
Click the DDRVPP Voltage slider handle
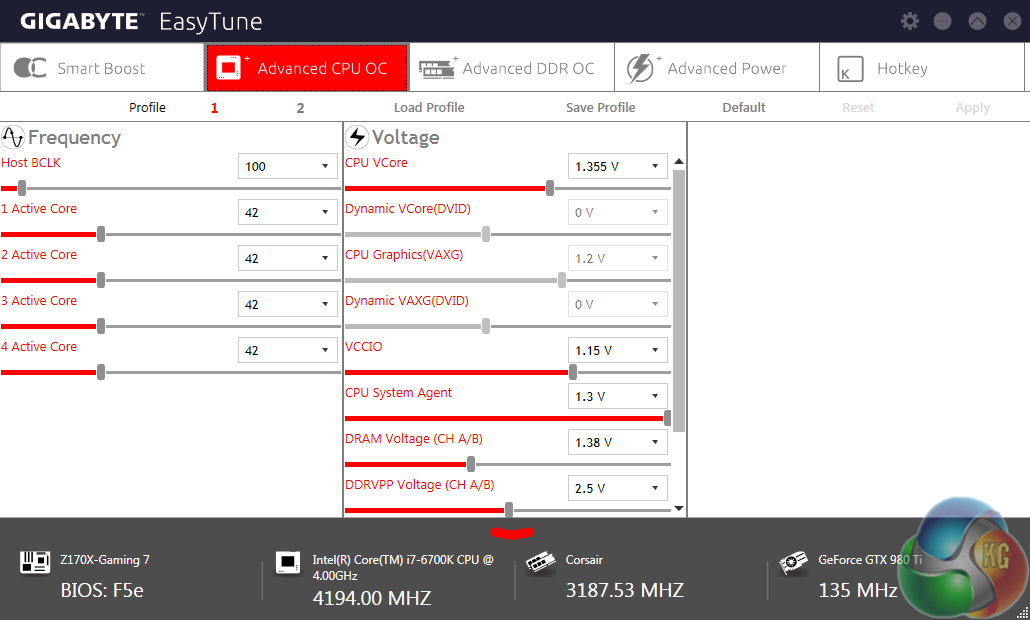(x=509, y=510)
